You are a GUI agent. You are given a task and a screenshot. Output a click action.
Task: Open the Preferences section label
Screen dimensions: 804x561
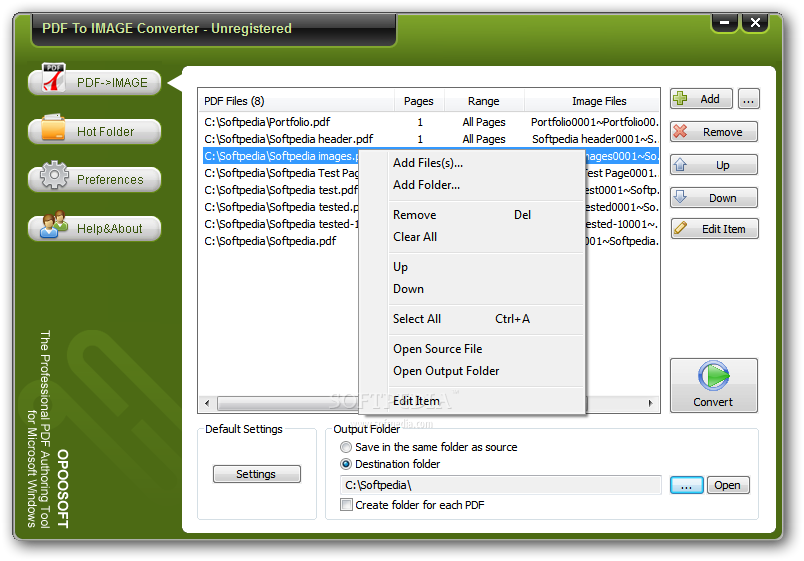click(110, 180)
